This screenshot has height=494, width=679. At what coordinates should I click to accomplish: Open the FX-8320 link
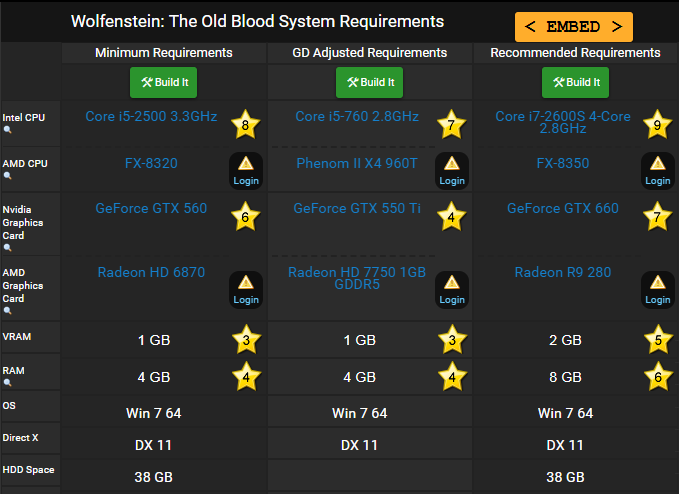point(151,163)
